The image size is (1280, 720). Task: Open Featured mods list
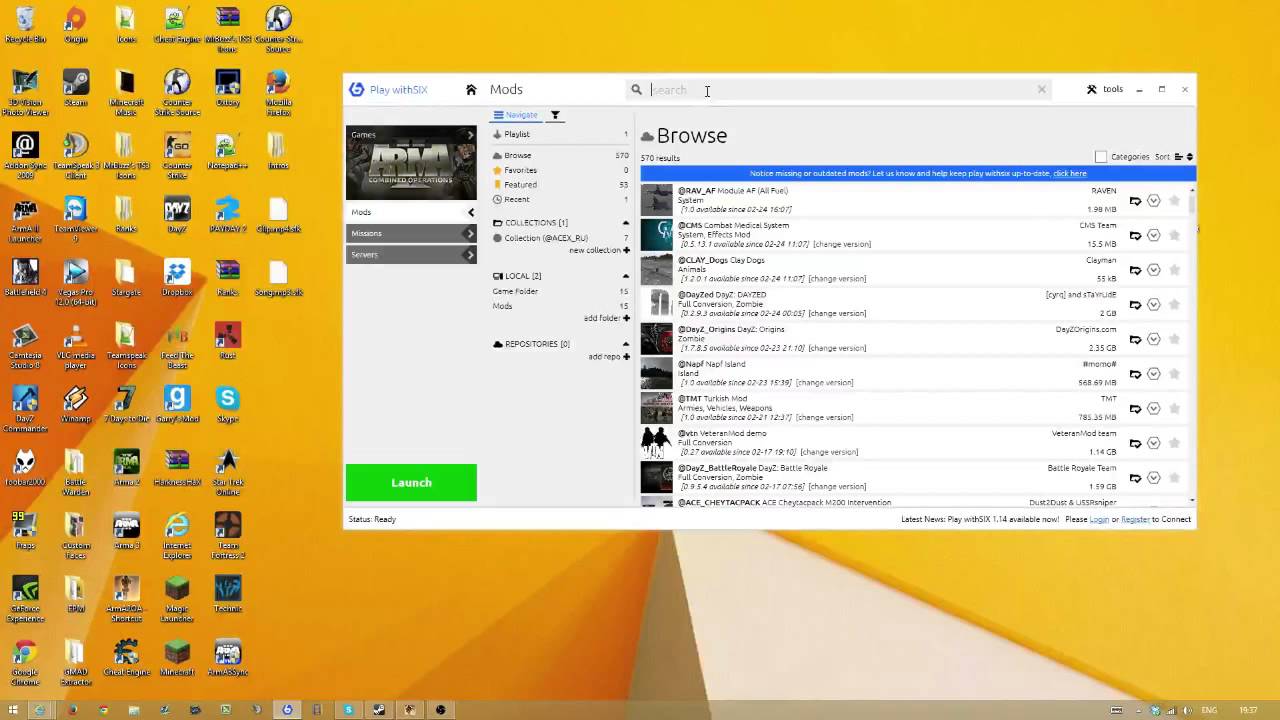pos(520,185)
